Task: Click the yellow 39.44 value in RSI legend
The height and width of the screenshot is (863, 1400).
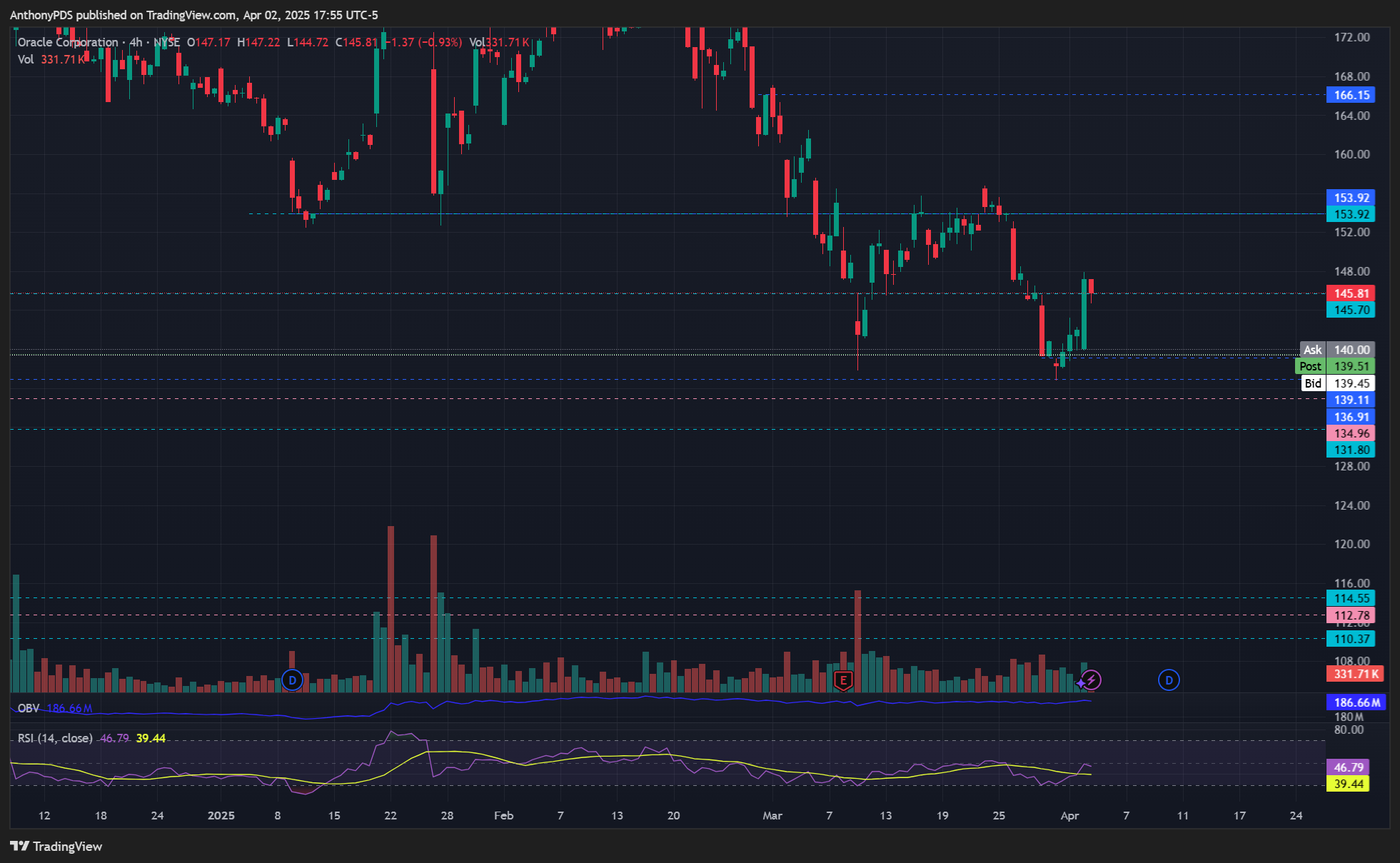Action: pos(151,738)
